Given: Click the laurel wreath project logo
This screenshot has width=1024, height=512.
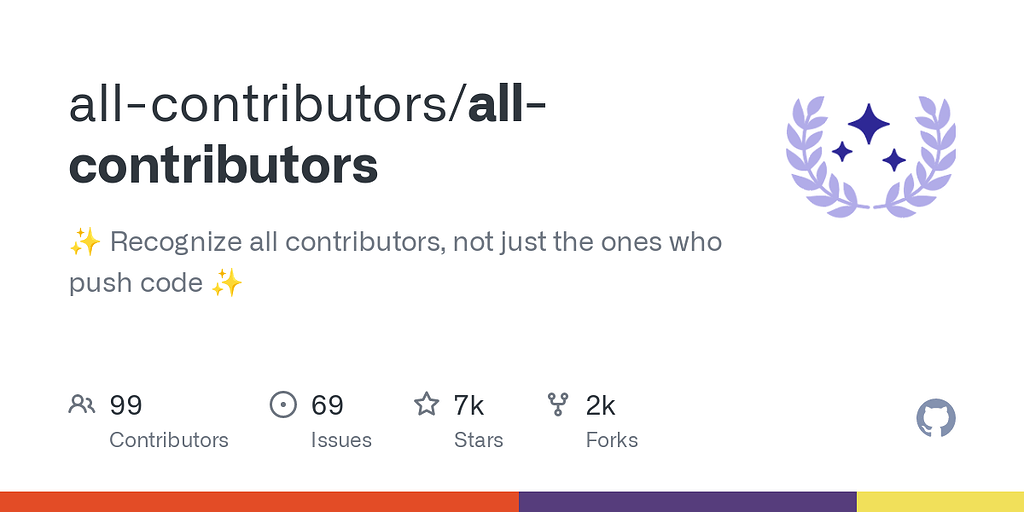Looking at the screenshot, I should (871, 157).
